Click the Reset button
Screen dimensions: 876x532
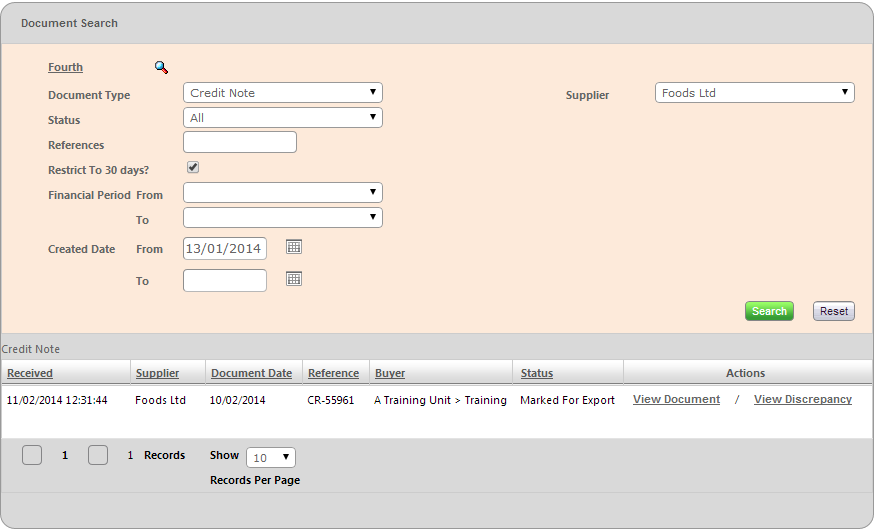[833, 311]
